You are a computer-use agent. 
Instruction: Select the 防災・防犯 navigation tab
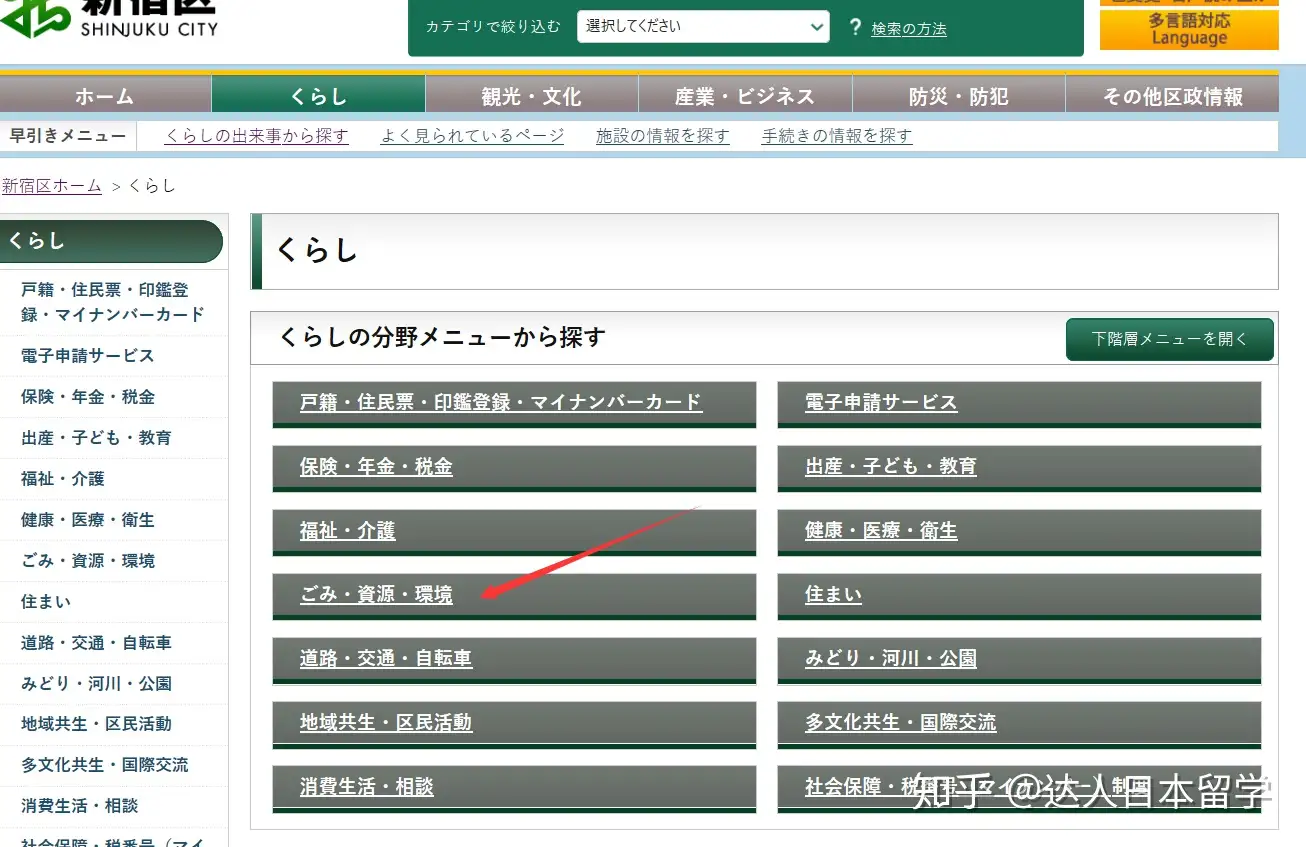959,96
